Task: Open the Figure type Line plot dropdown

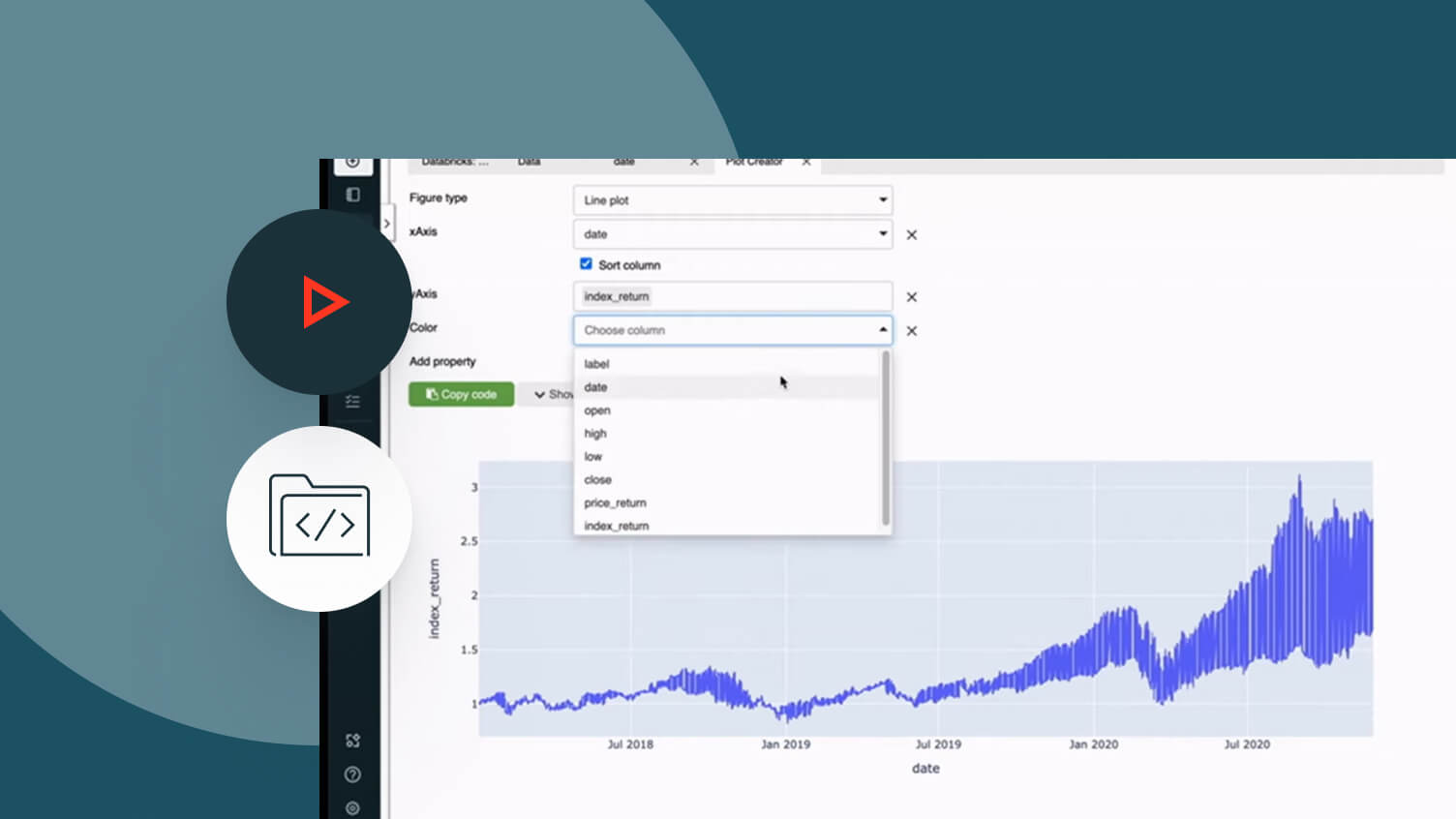Action: tap(733, 200)
